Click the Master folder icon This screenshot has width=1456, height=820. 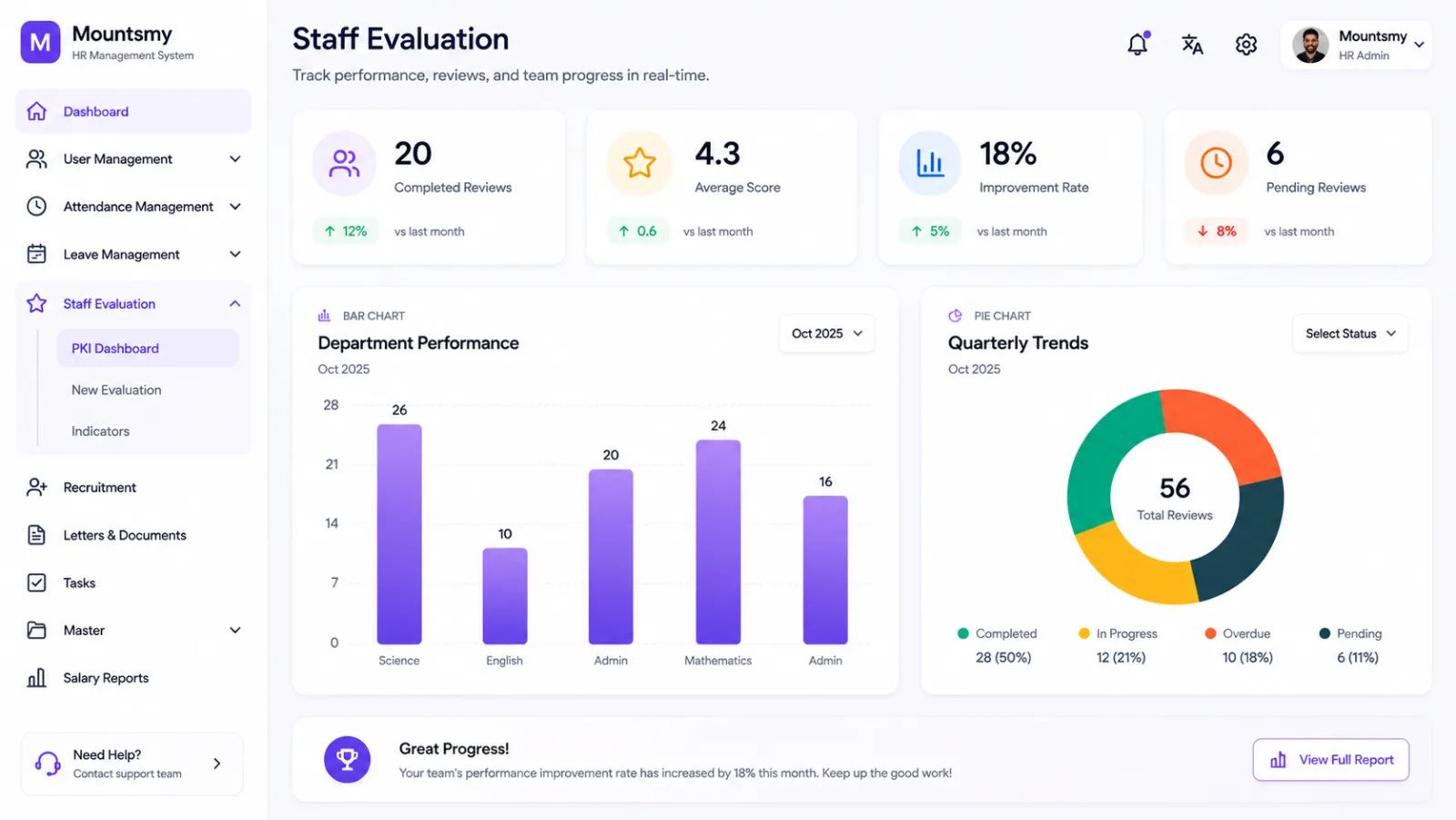coord(36,630)
